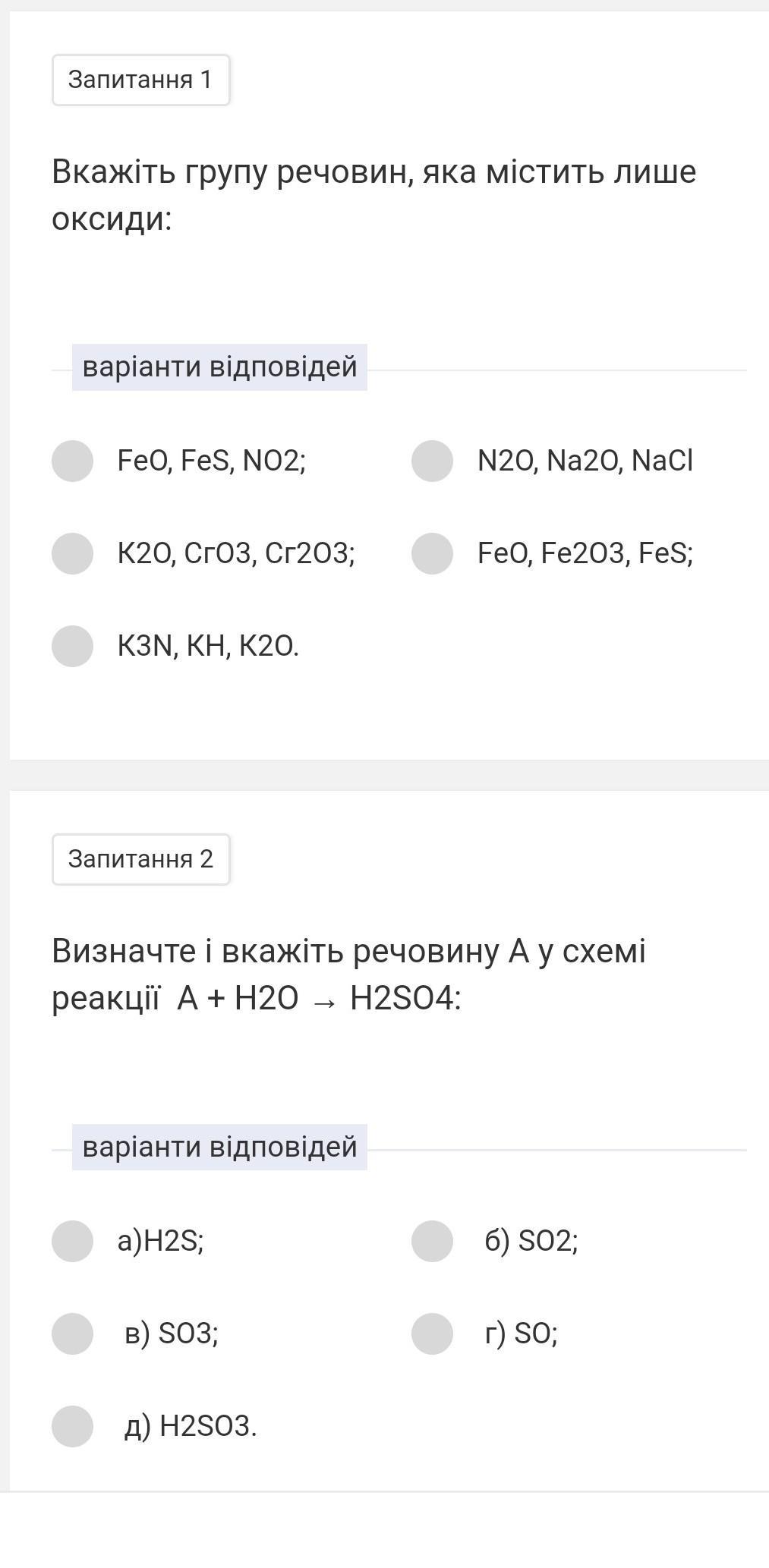Click the text label K2O, CrO3, Cr2O3
This screenshot has width=769, height=1568.
236,553
